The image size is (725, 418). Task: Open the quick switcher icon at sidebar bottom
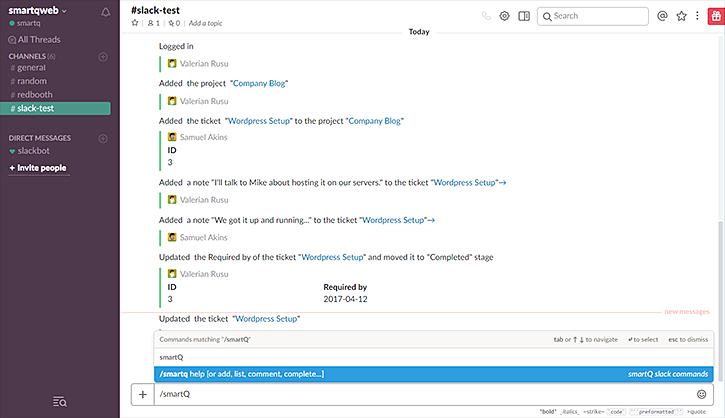point(60,402)
